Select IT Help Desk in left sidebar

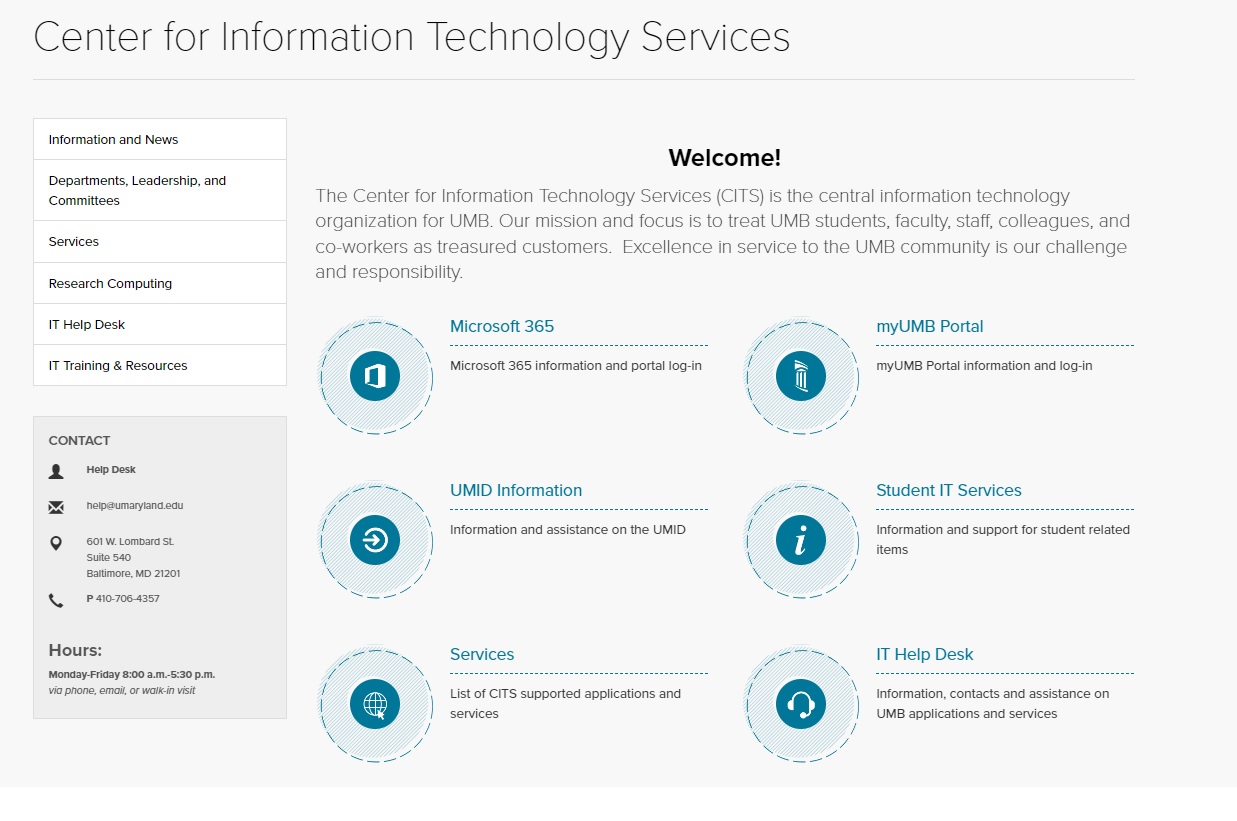(x=87, y=325)
